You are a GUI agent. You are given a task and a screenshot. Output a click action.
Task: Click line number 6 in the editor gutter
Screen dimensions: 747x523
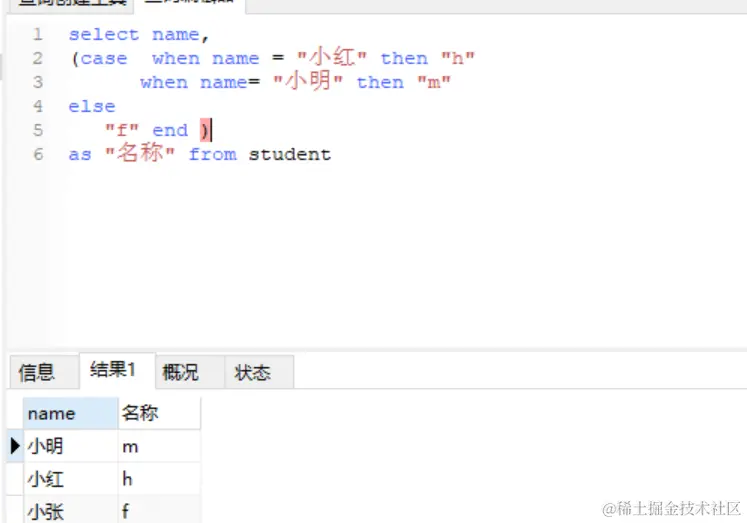[x=38, y=154]
